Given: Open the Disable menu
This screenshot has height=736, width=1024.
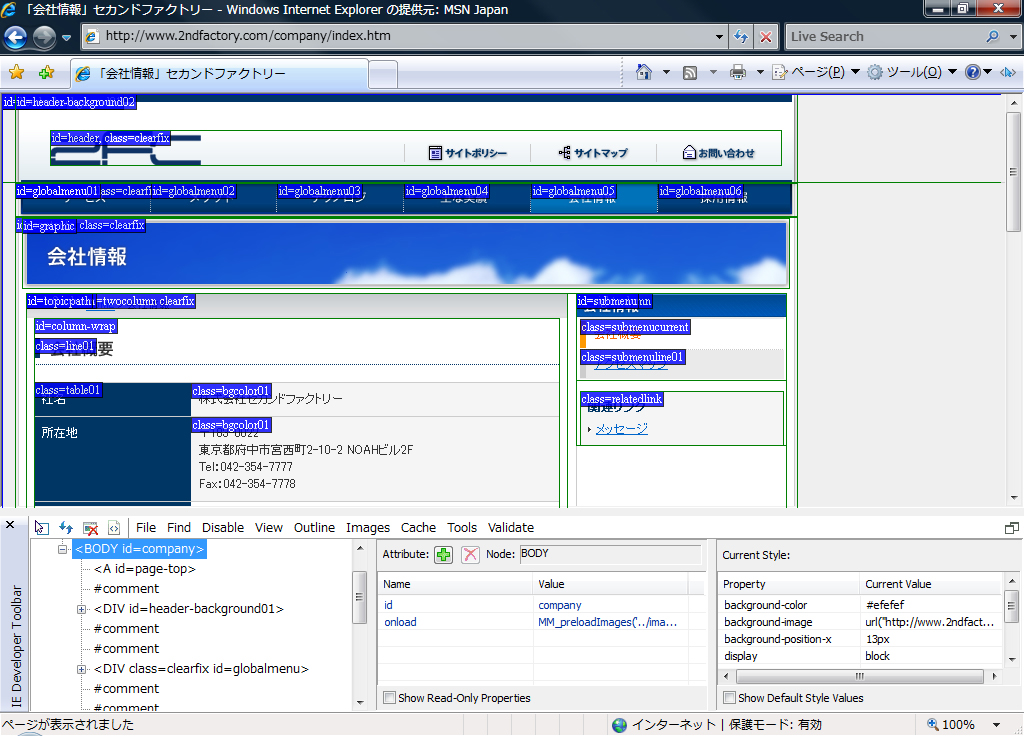Looking at the screenshot, I should [223, 528].
